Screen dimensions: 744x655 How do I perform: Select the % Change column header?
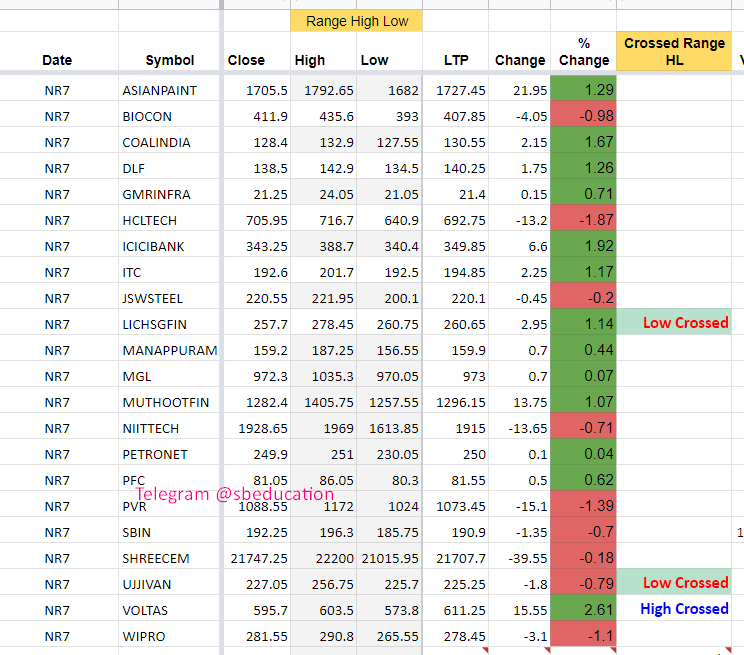(x=584, y=51)
